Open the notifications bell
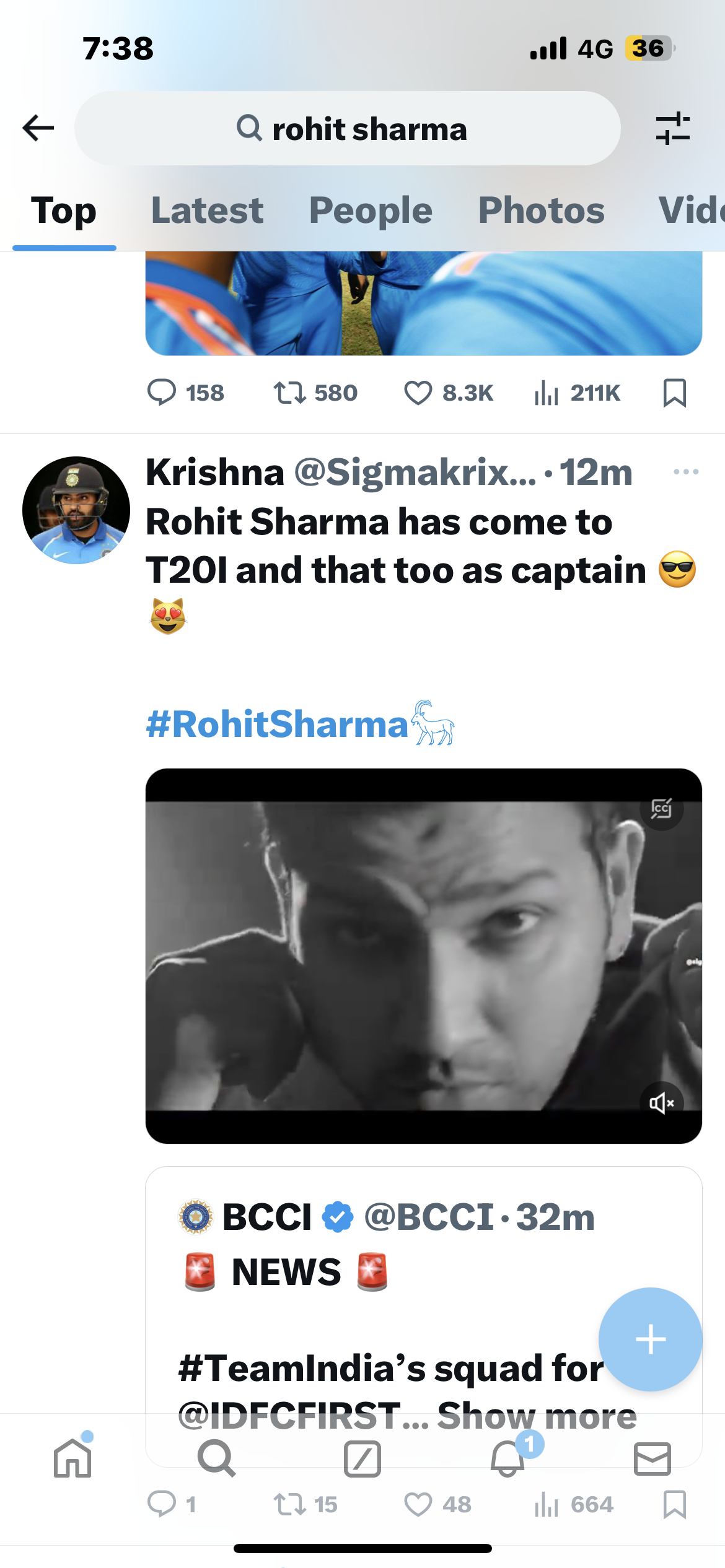 pyautogui.click(x=507, y=1458)
